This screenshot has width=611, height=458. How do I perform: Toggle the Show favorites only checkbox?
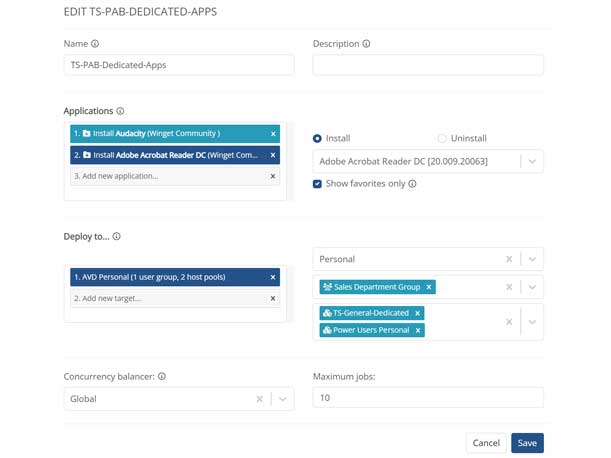(x=318, y=184)
